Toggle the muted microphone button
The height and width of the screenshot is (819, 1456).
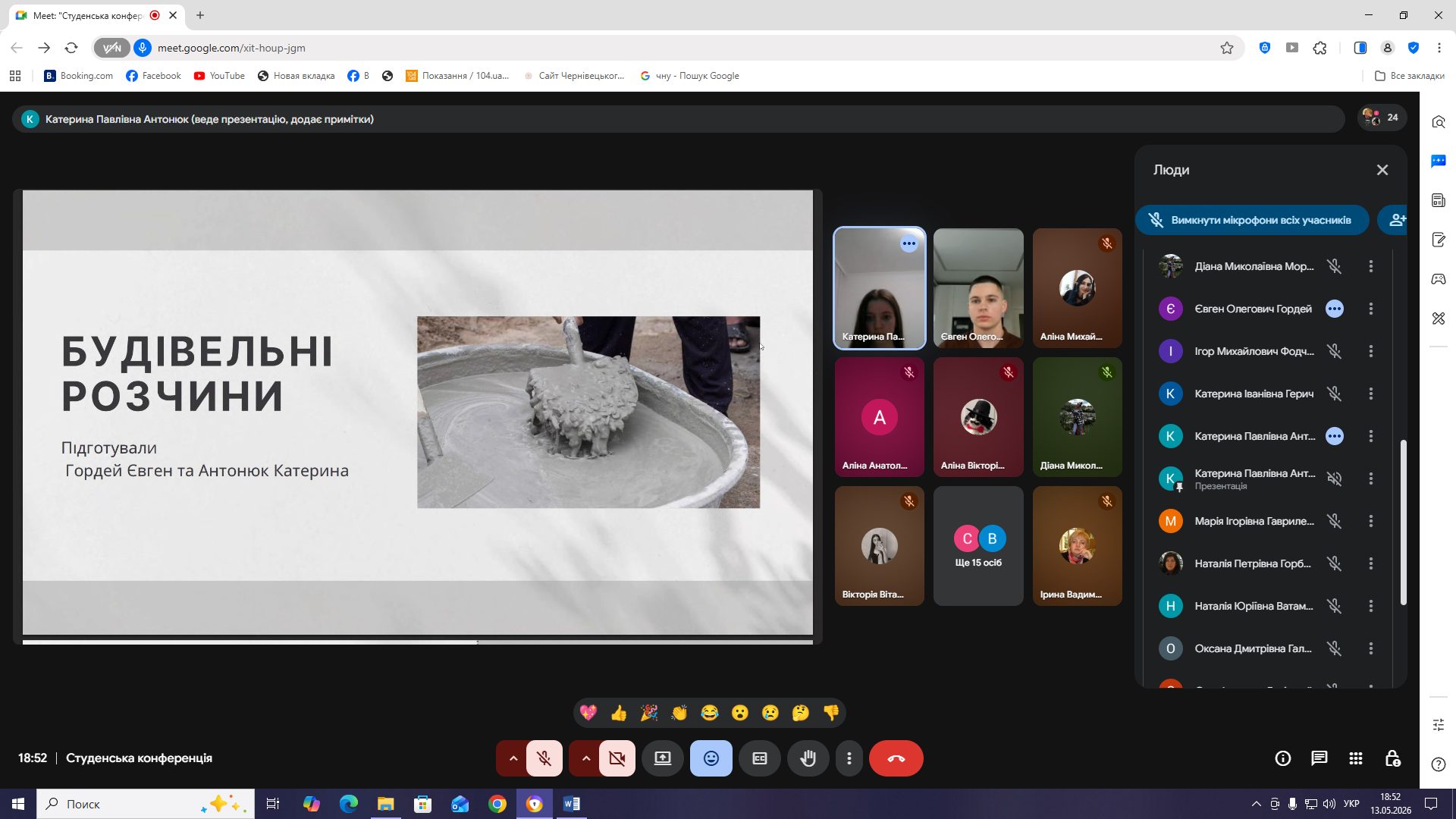(x=544, y=758)
